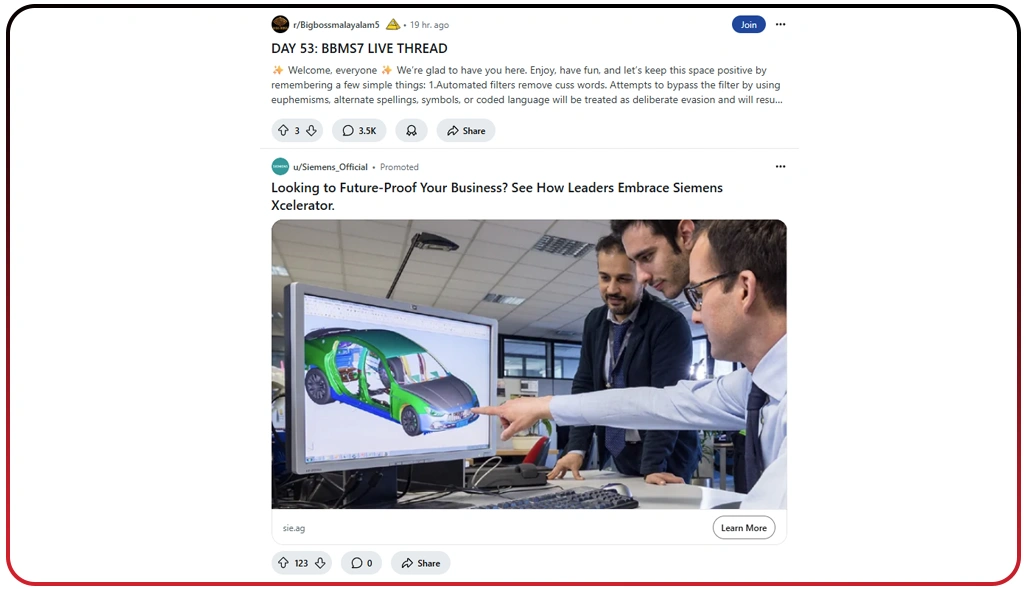Click the Siemens car design ad image
The image size is (1026, 589).
[529, 364]
